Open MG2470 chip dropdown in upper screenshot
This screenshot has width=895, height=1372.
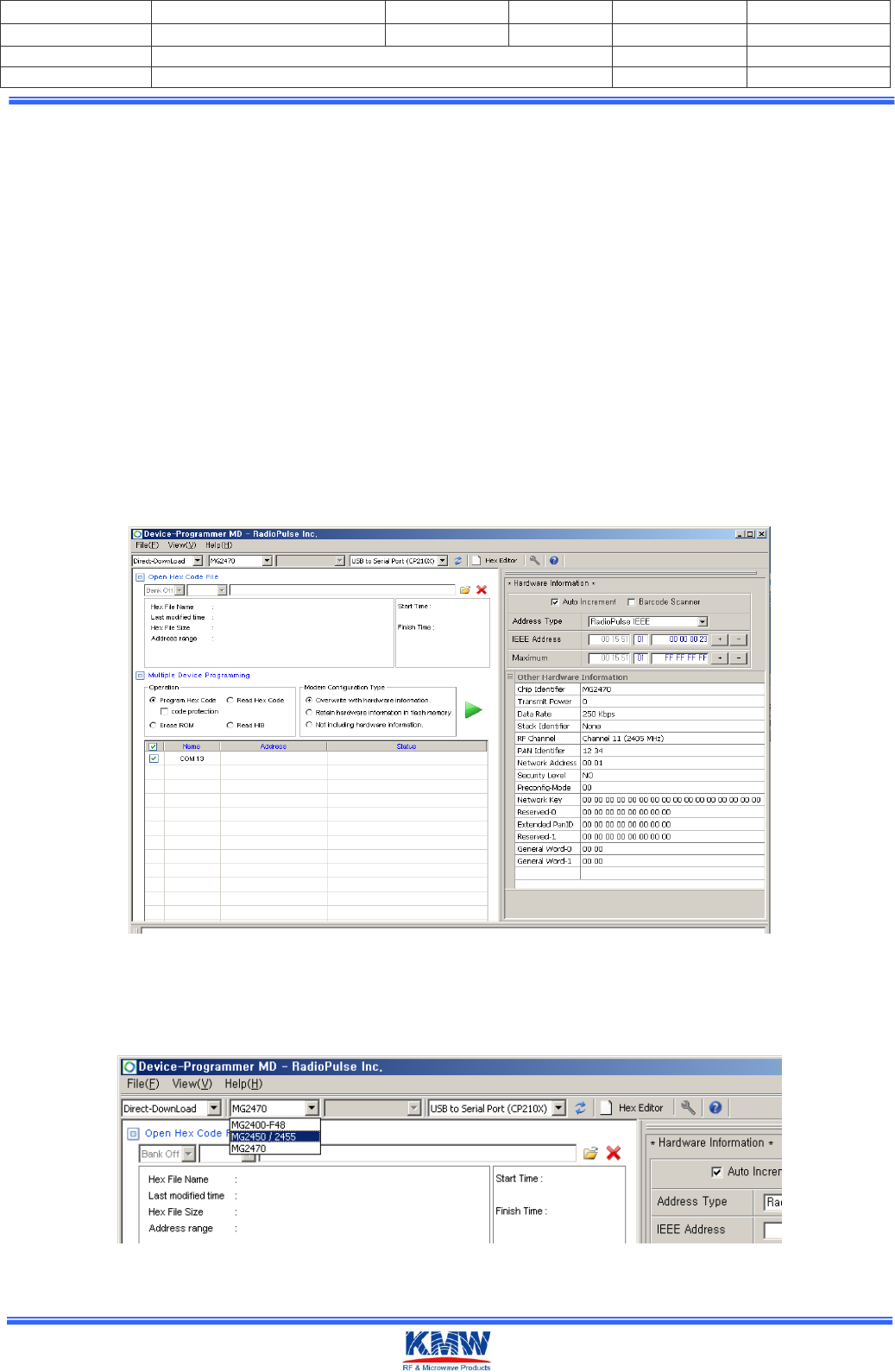point(267,561)
